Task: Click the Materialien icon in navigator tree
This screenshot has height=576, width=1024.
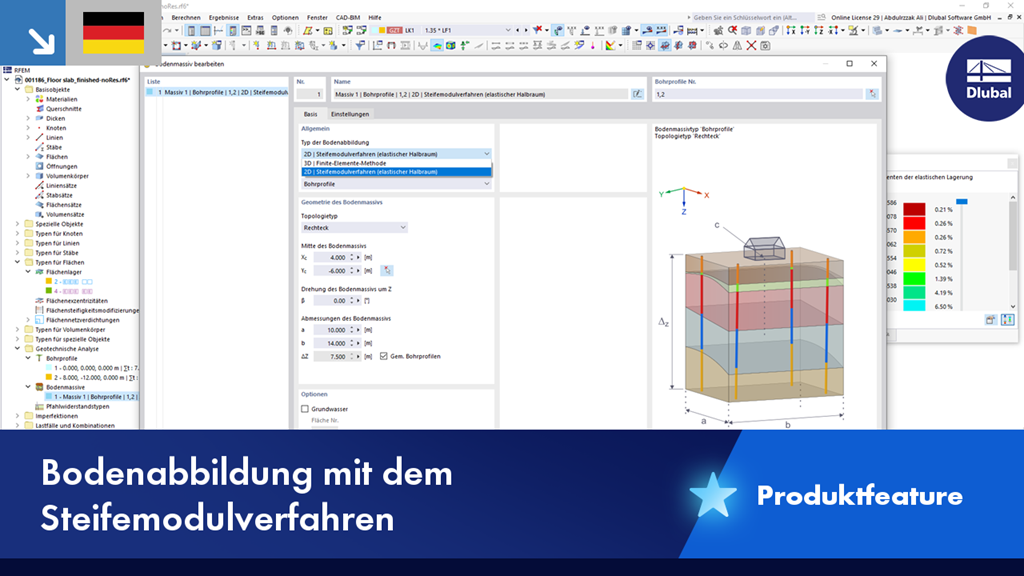Action: coord(39,99)
